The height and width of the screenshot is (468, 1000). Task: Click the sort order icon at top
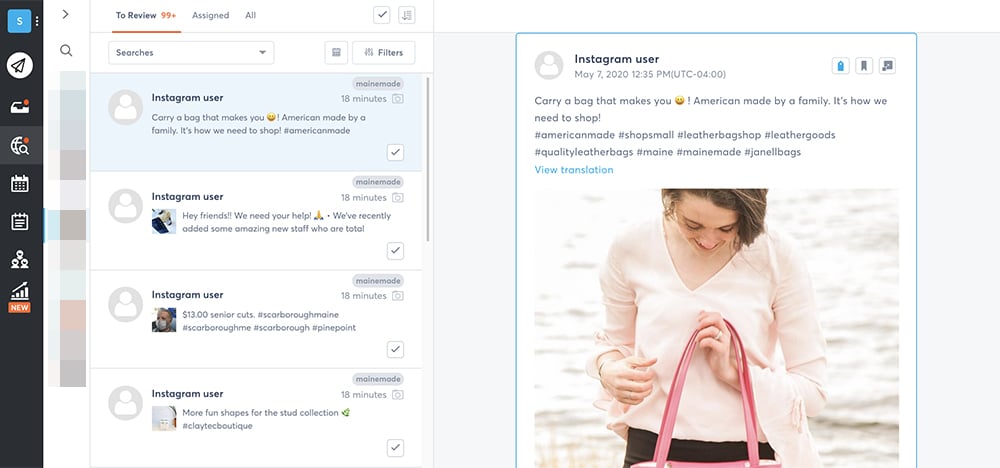click(x=407, y=15)
